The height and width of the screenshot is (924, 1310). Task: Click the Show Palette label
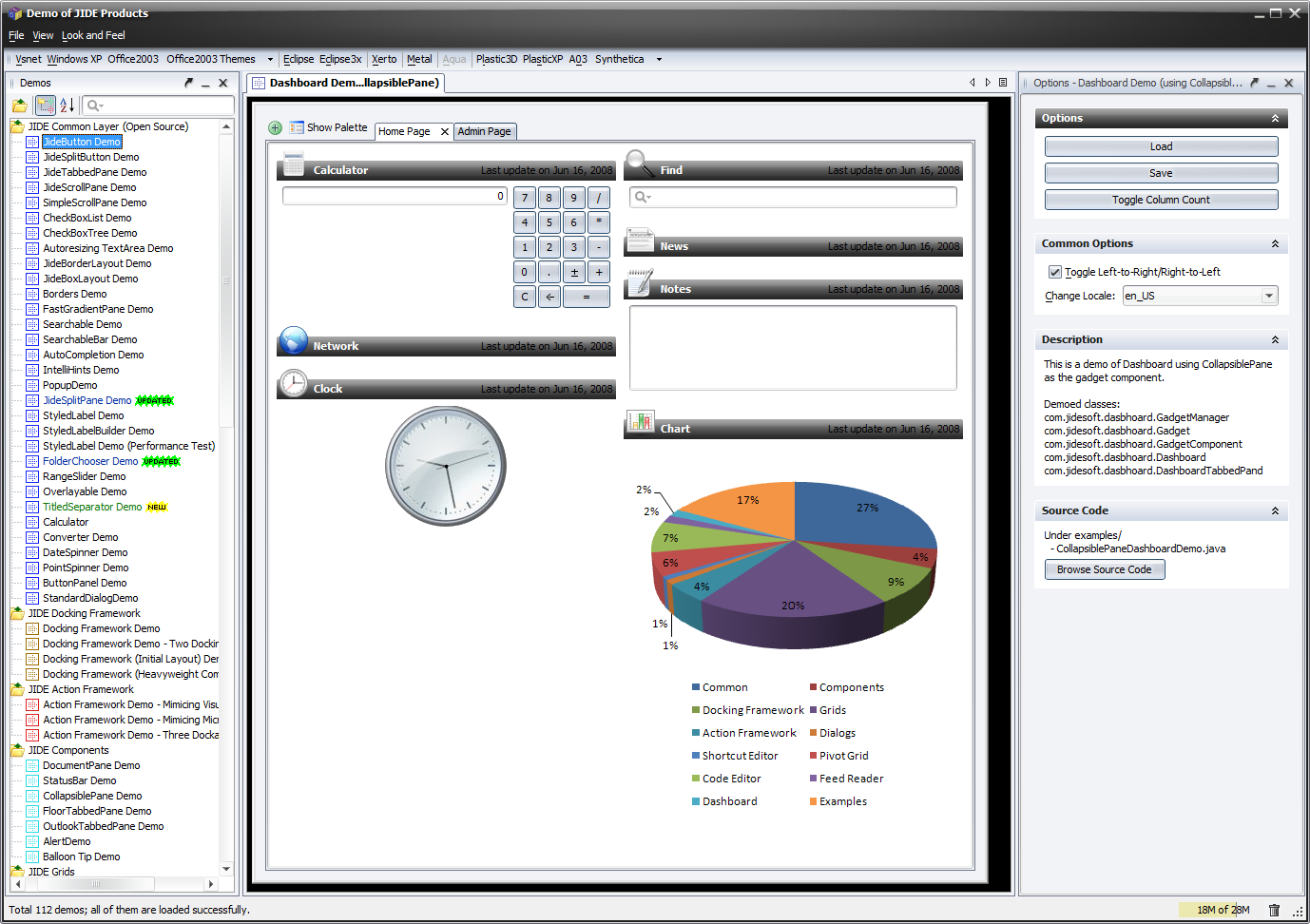click(x=337, y=127)
